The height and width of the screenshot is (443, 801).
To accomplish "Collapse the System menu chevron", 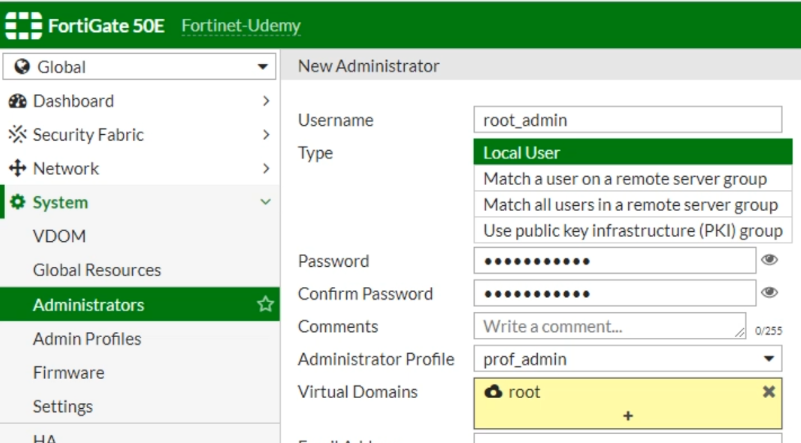I will click(265, 202).
